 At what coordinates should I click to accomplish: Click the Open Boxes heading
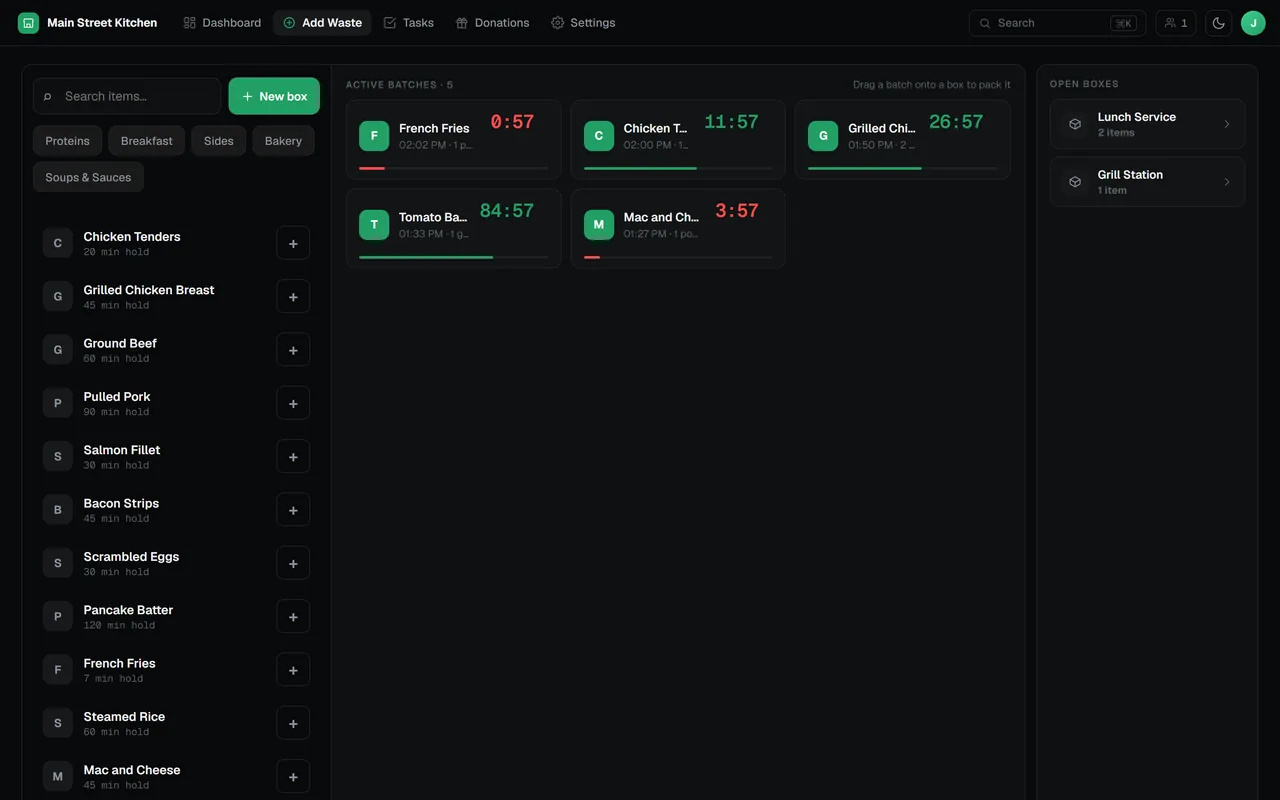pos(1084,84)
